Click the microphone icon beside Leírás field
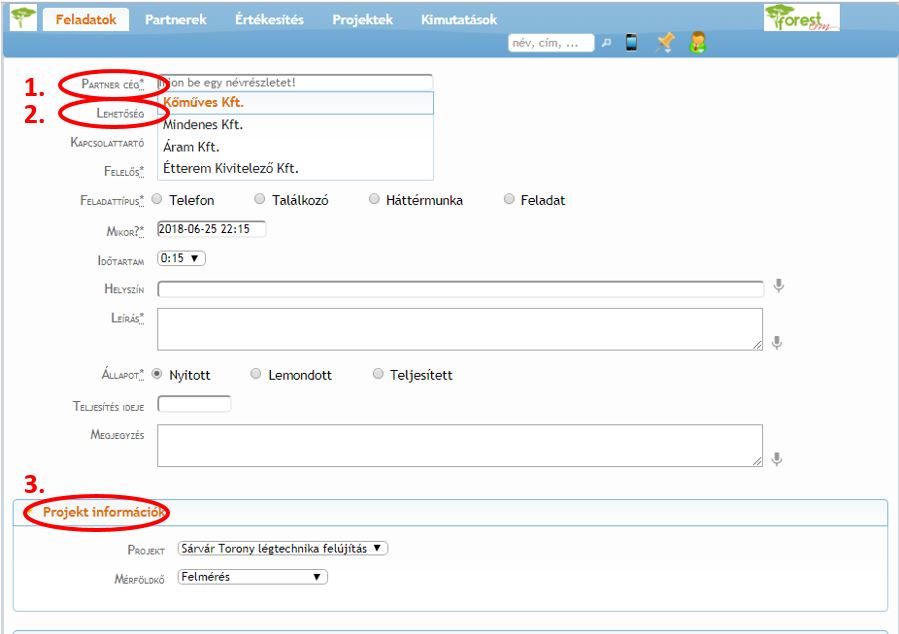The height and width of the screenshot is (634, 899). click(x=778, y=343)
